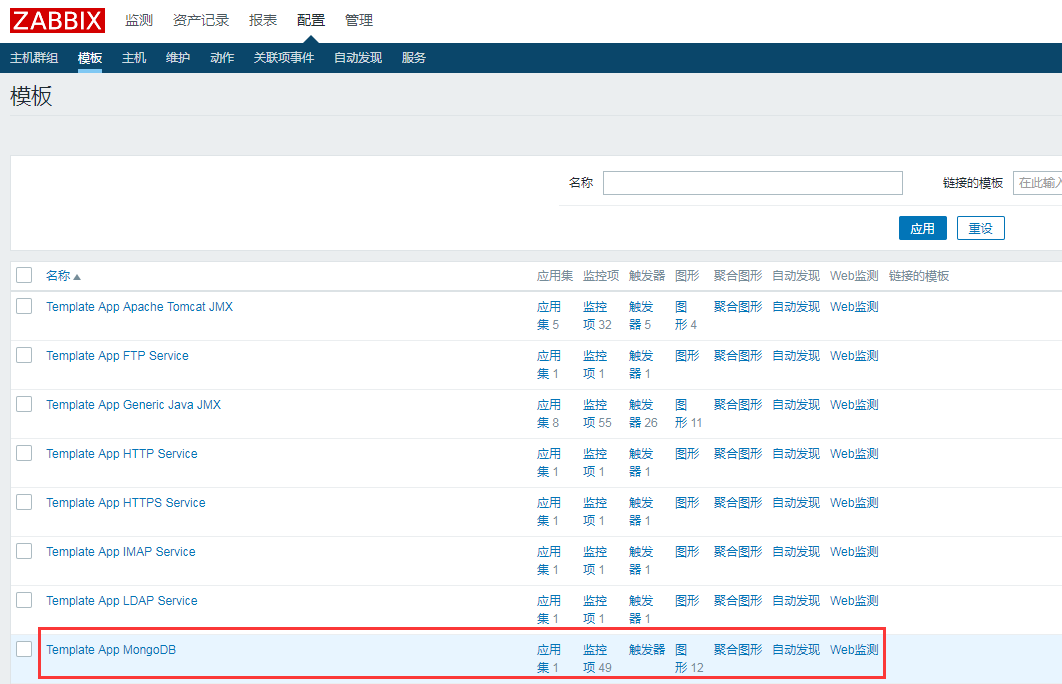This screenshot has width=1062, height=684.
Task: Check Template App FTP Service checkbox
Action: coord(24,355)
